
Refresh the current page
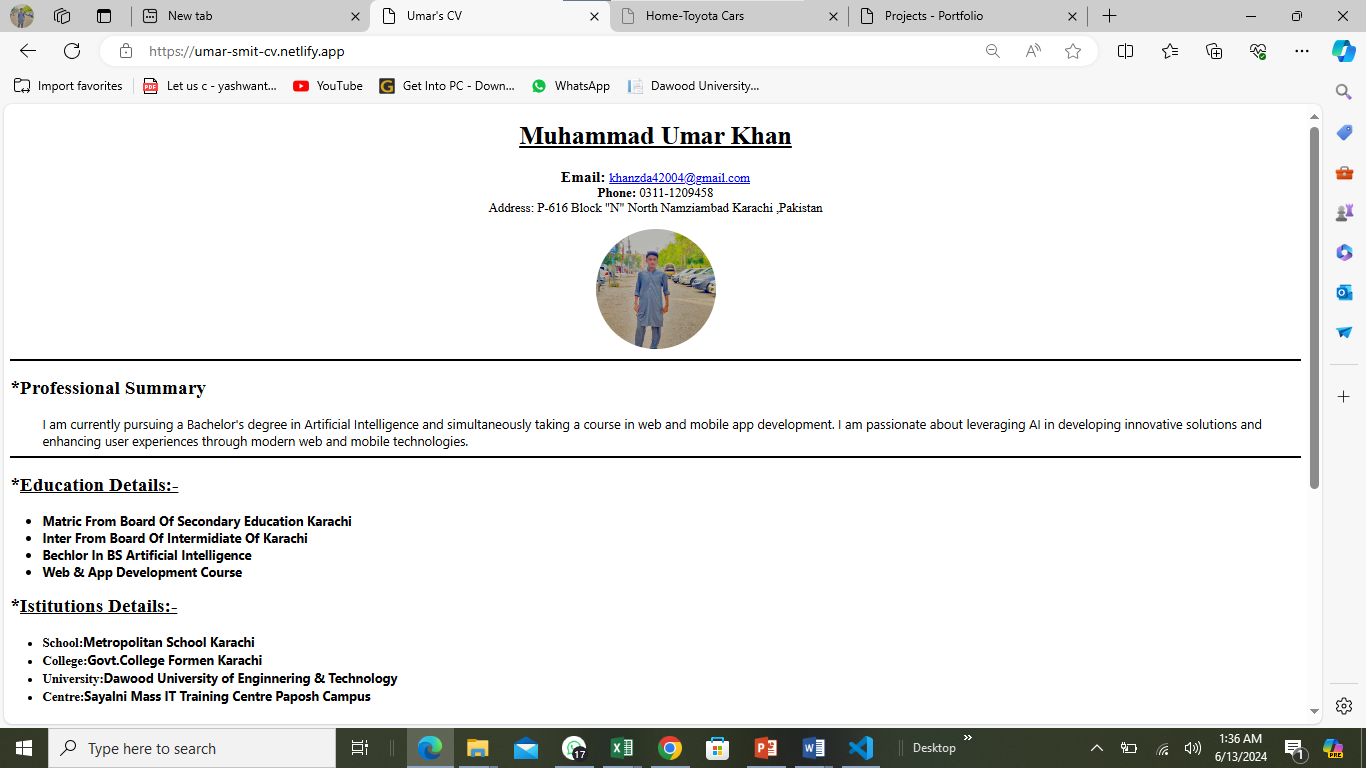tap(72, 51)
